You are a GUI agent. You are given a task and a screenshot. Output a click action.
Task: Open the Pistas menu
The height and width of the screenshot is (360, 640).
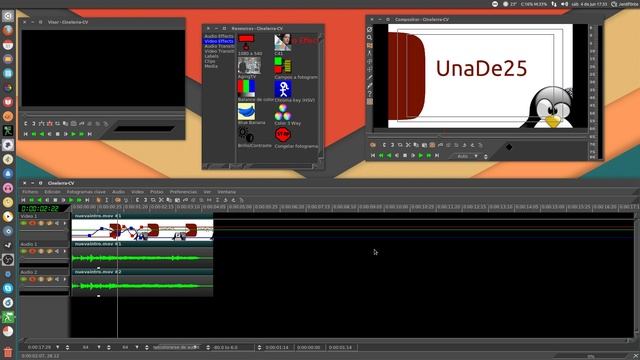(x=156, y=192)
